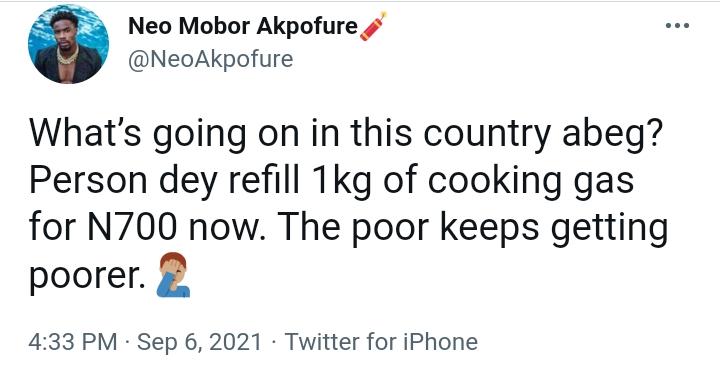
Task: Open the three-dot more options menu
Action: (x=677, y=26)
